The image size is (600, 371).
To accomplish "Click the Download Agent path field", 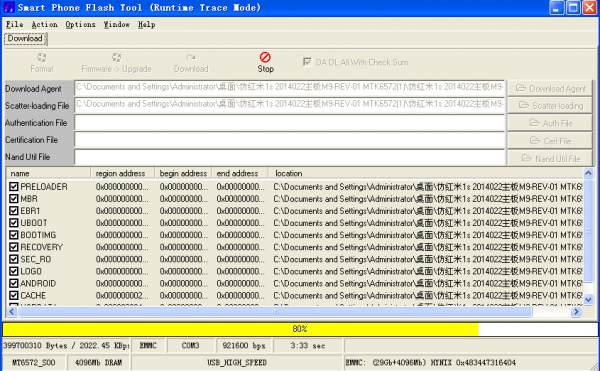I will (290, 88).
